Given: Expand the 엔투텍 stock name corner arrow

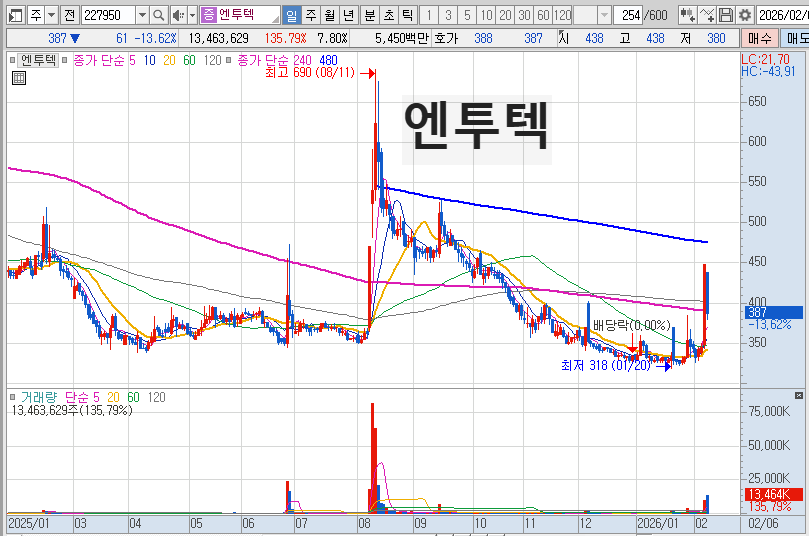Looking at the screenshot, I should coord(276,20).
